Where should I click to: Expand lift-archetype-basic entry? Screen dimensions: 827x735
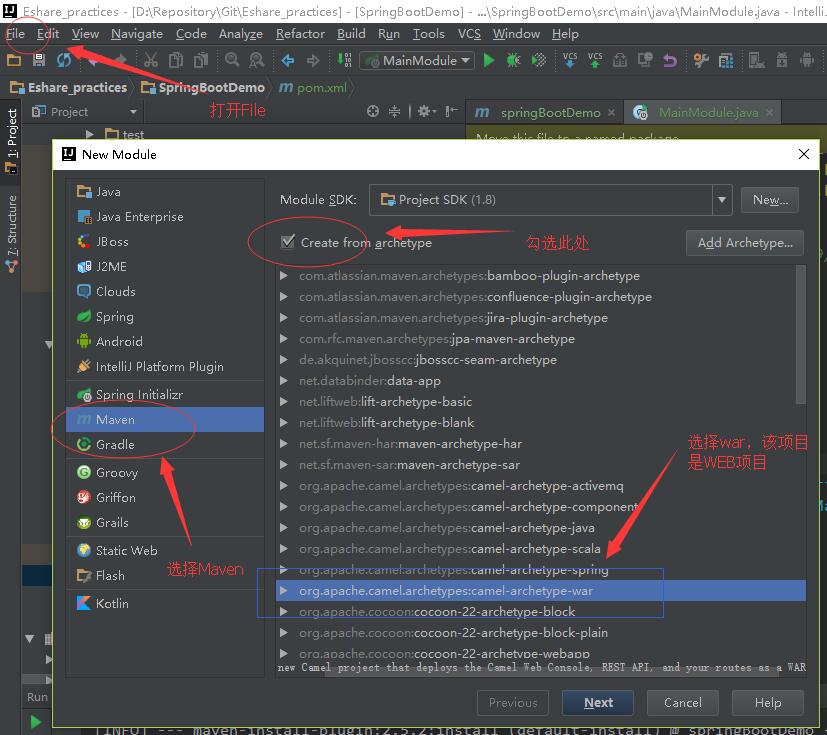click(284, 402)
